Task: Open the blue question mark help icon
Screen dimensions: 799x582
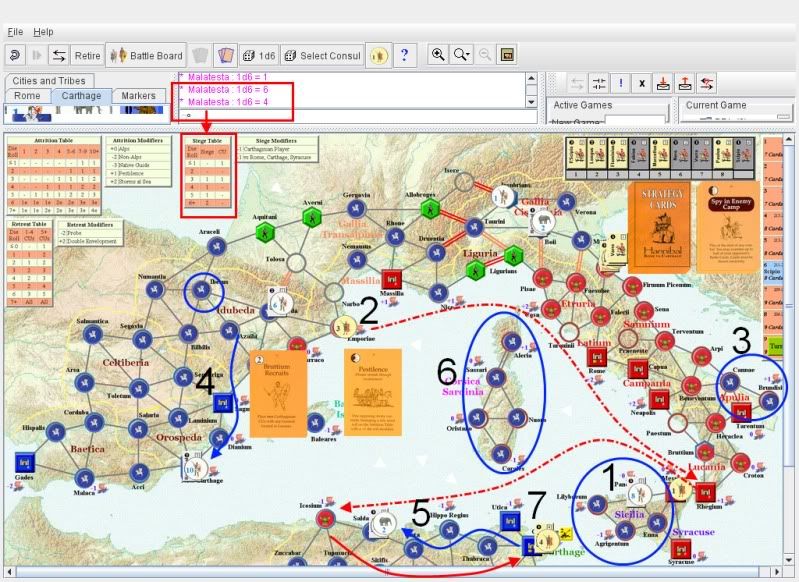Action: pyautogui.click(x=405, y=55)
